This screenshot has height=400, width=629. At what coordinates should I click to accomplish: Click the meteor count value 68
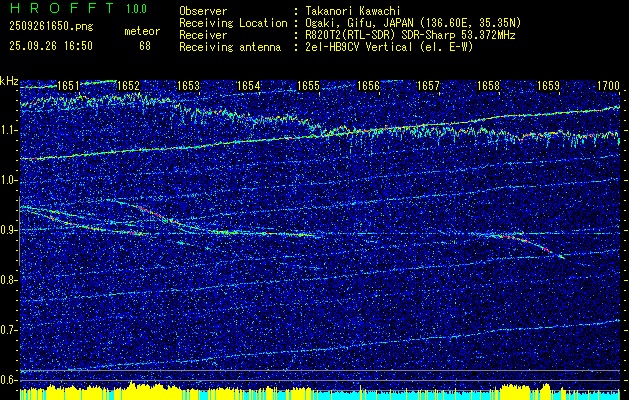tap(145, 45)
